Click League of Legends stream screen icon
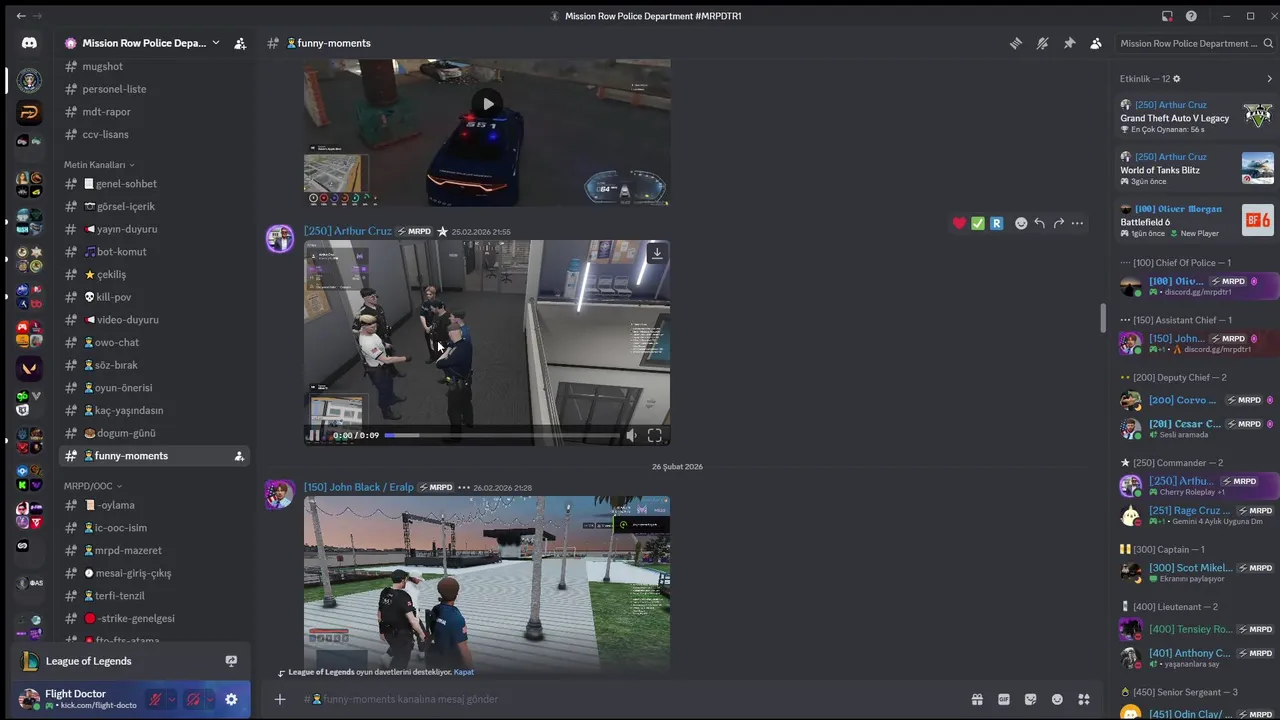This screenshot has width=1280, height=720. click(x=231, y=661)
